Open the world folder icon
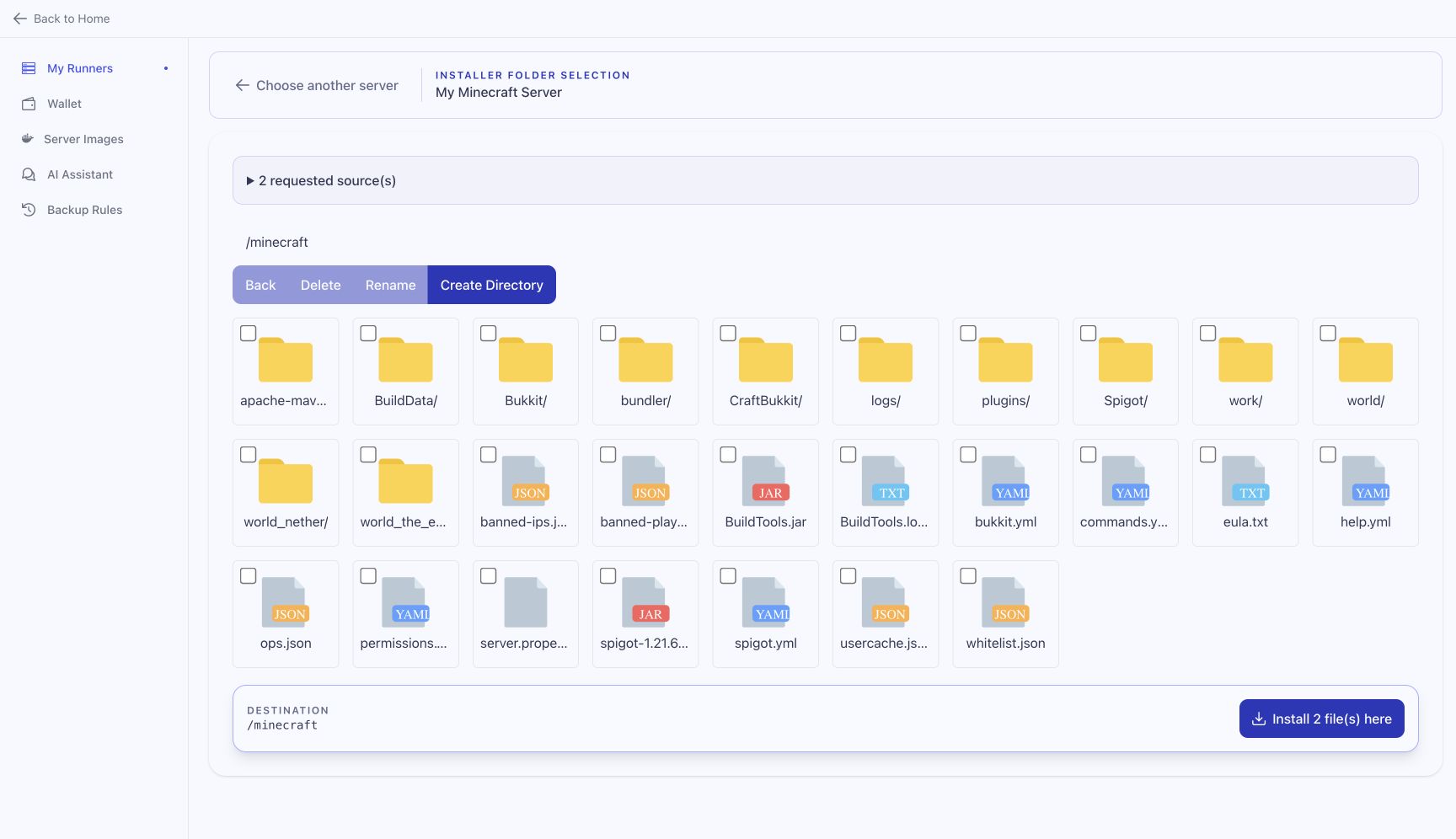1456x839 pixels. [x=1366, y=360]
